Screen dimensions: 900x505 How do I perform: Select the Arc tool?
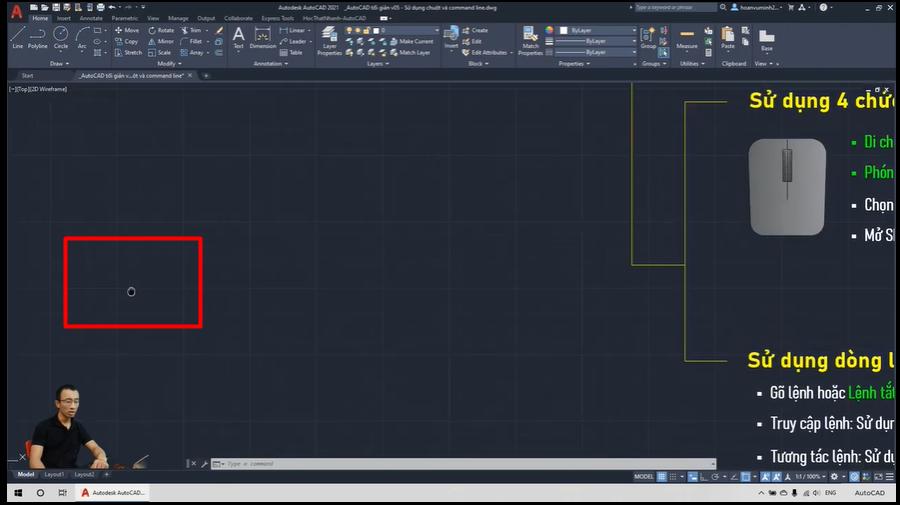pos(82,37)
